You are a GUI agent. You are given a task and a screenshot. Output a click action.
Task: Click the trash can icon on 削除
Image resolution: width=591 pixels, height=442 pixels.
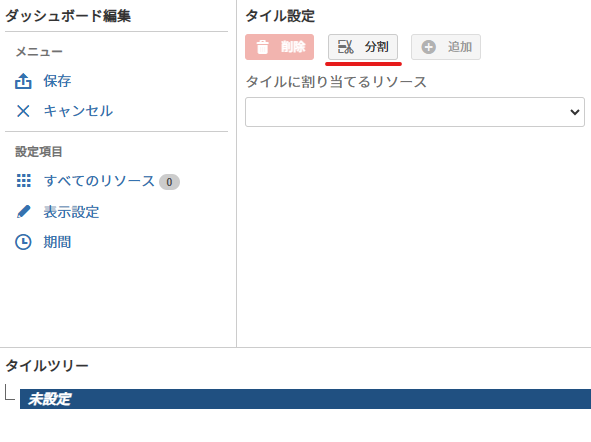pos(263,47)
